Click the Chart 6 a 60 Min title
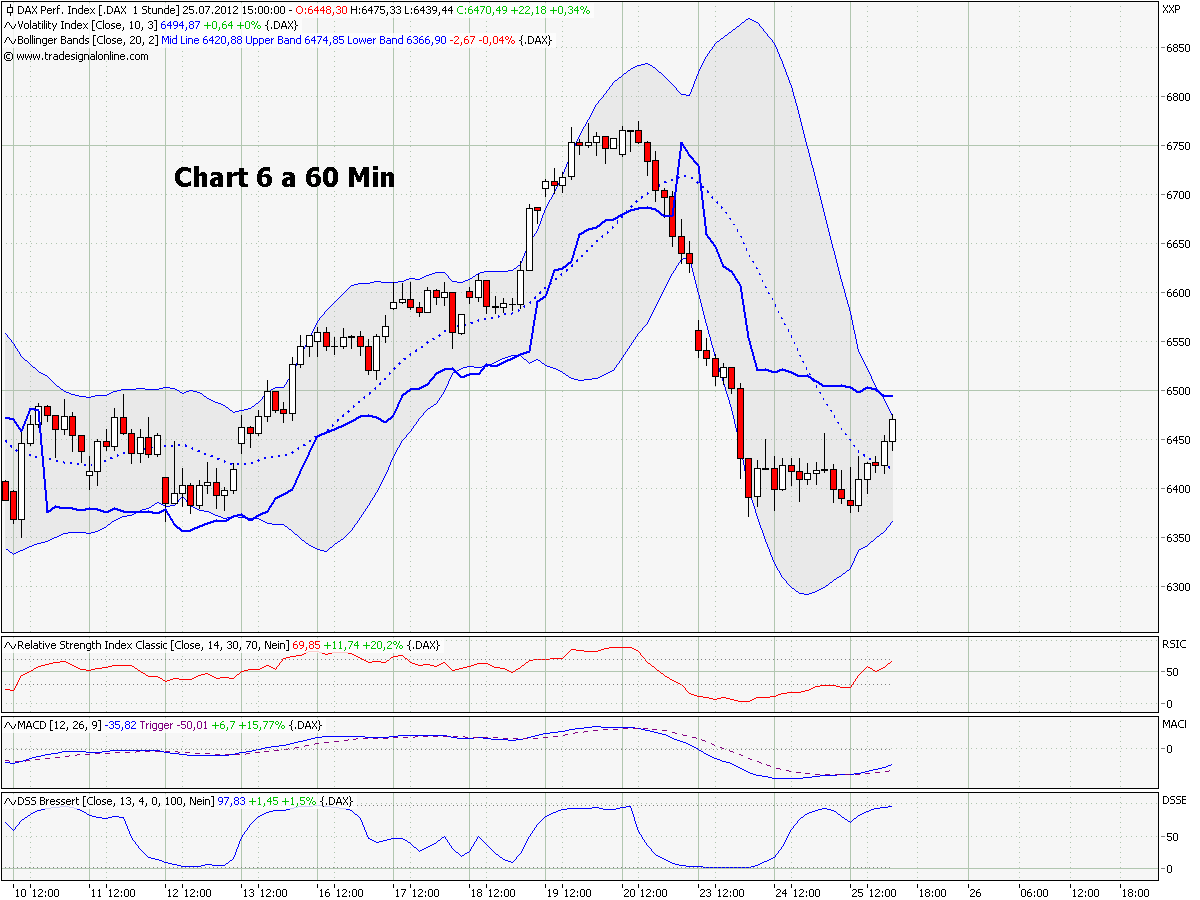 tap(283, 178)
